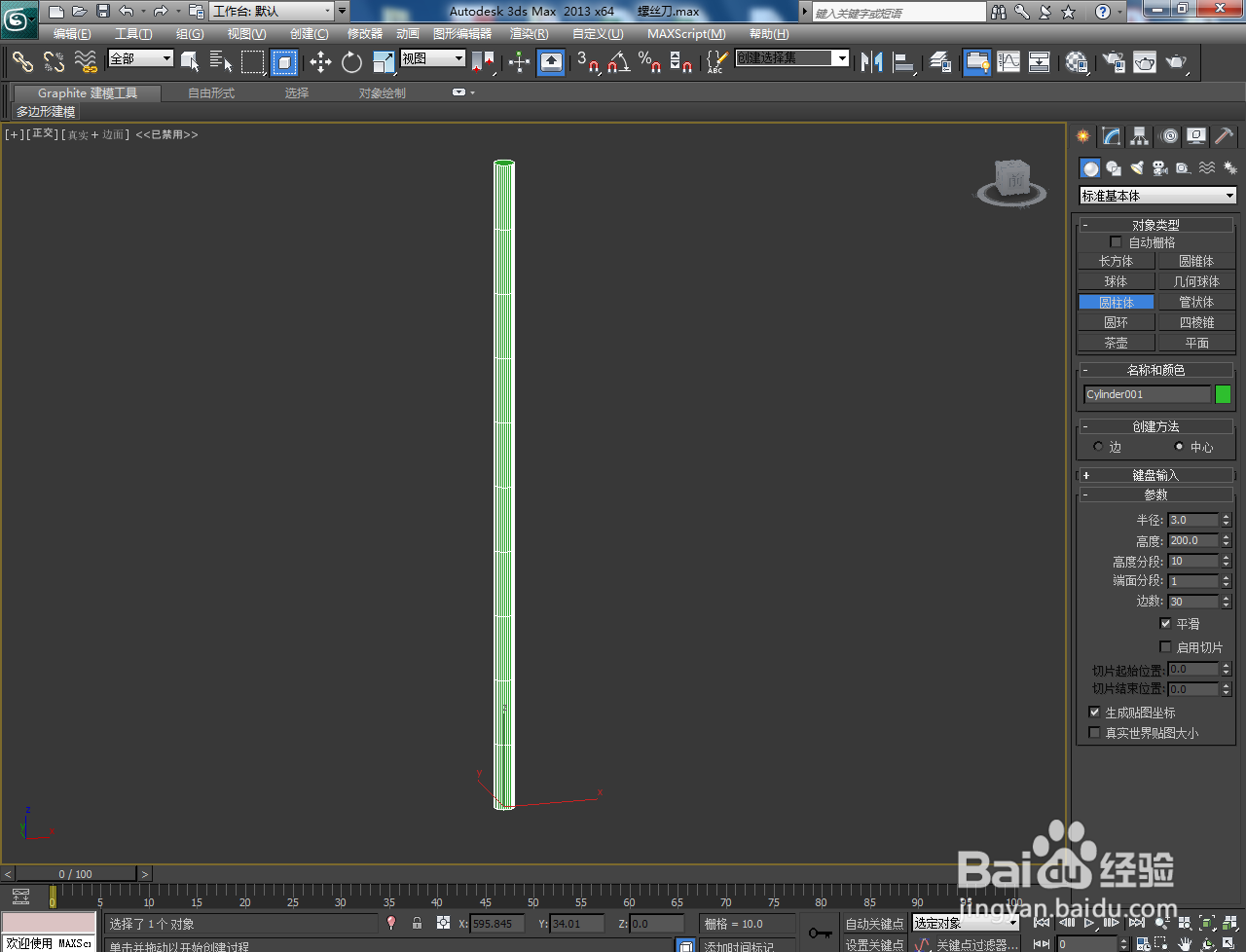Enable the 真实世界贴图大小 checkbox
This screenshot has height=952, width=1246.
(x=1094, y=732)
